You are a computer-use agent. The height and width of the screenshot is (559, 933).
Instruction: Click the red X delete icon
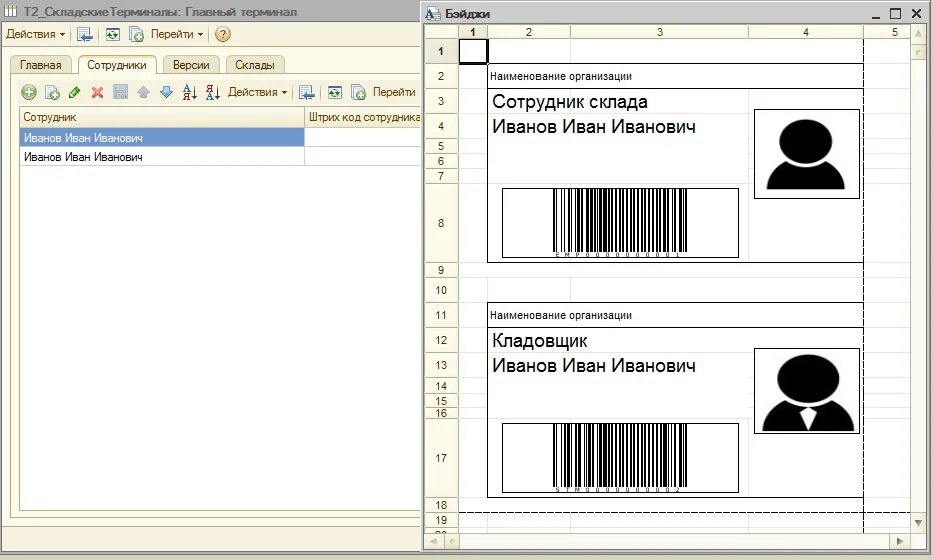click(x=98, y=92)
